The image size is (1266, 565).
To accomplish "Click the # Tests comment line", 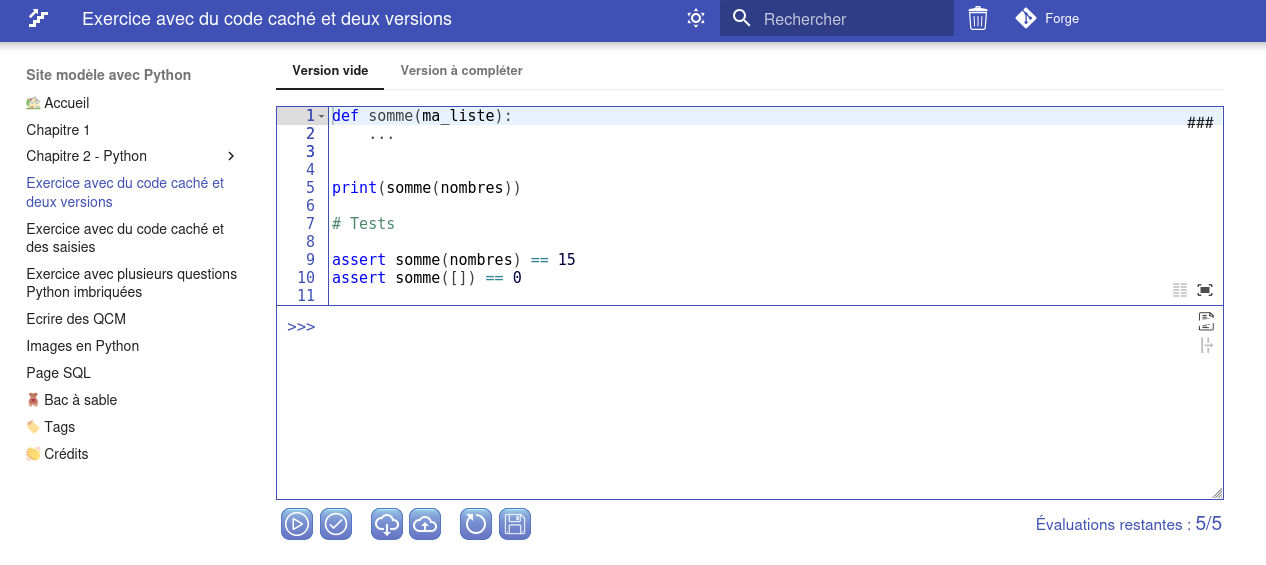I will (363, 224).
